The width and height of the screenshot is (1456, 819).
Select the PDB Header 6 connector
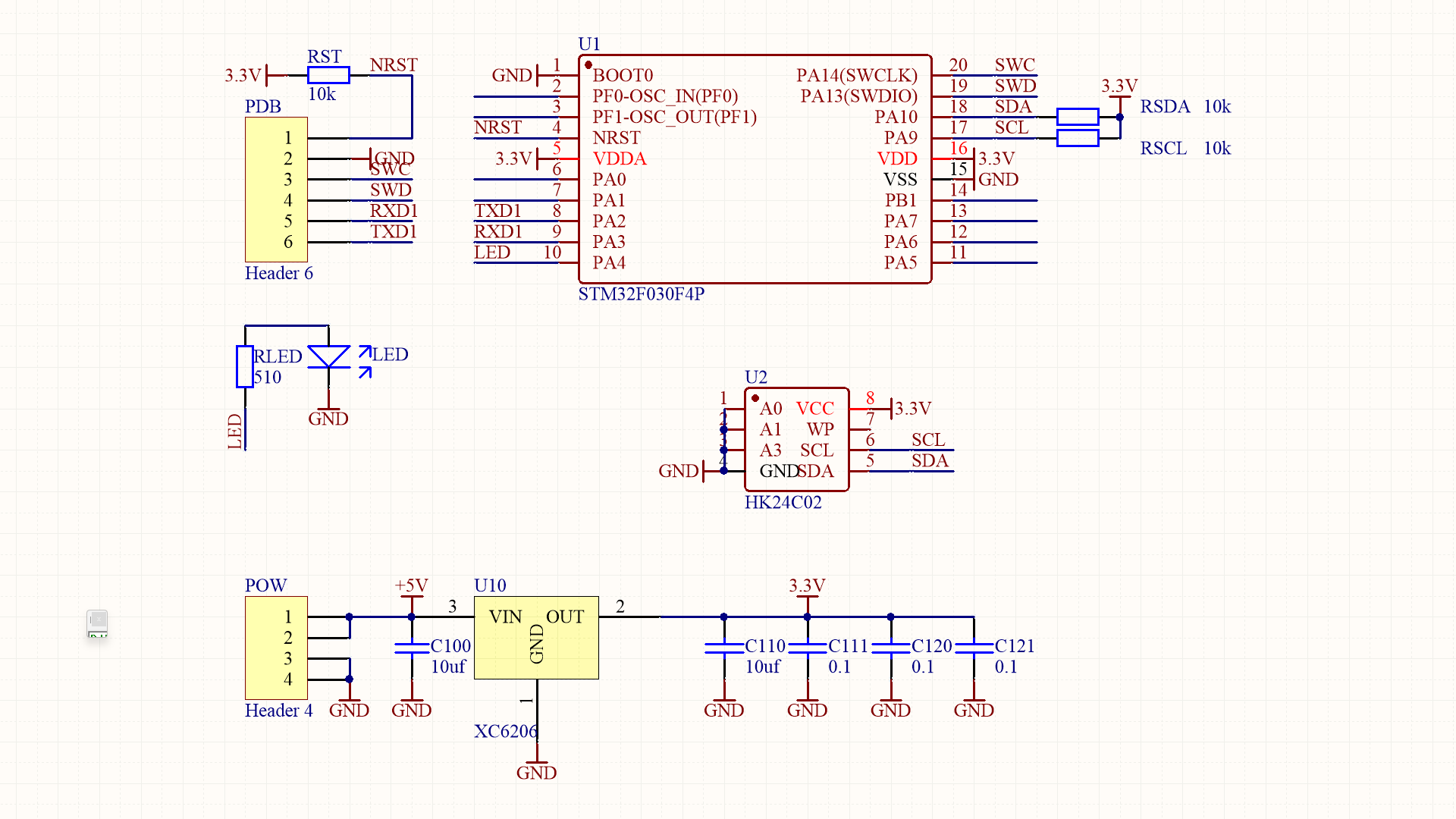(276, 190)
